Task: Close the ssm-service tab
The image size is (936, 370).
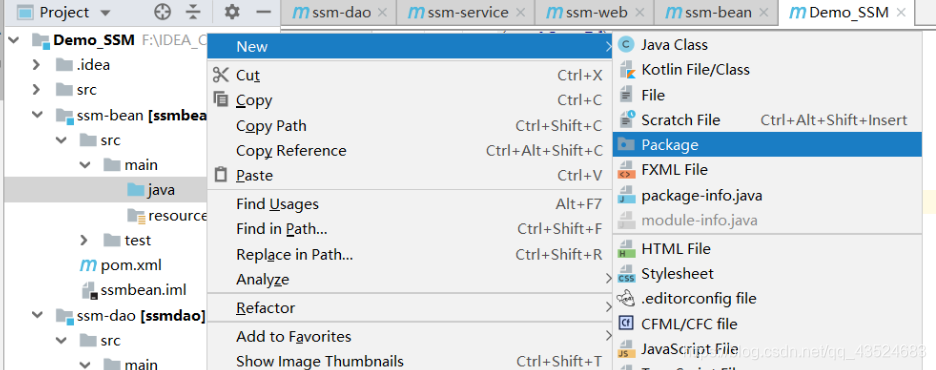Action: [521, 13]
